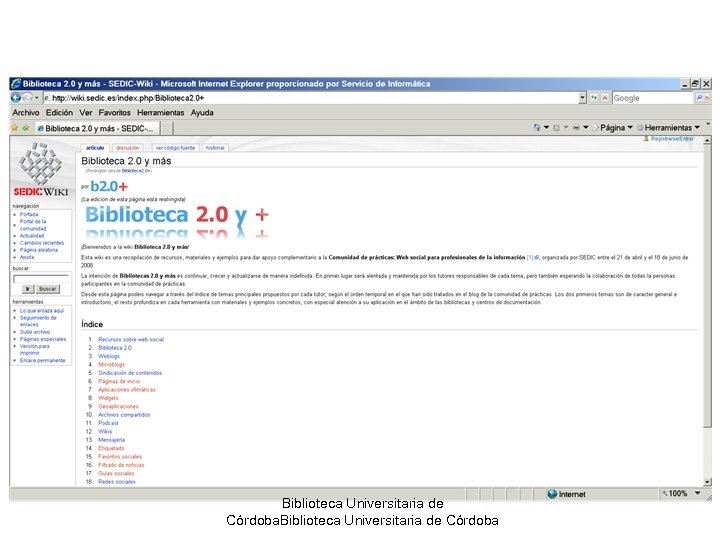This screenshot has width=720, height=540.
Task: Click the Ir button under buscar
Action: (28, 289)
